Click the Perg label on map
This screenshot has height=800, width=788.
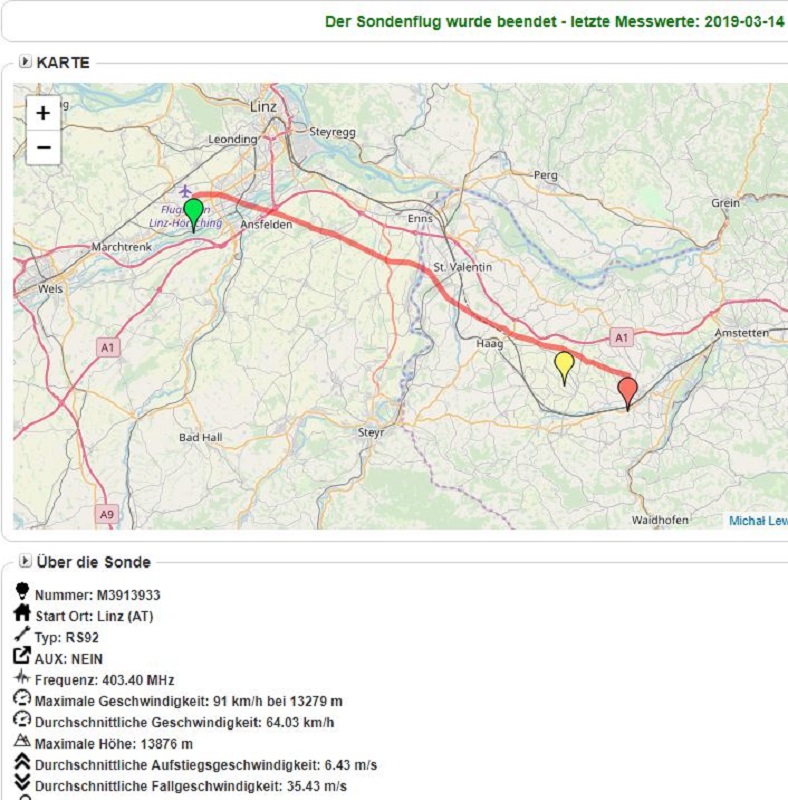click(x=546, y=175)
